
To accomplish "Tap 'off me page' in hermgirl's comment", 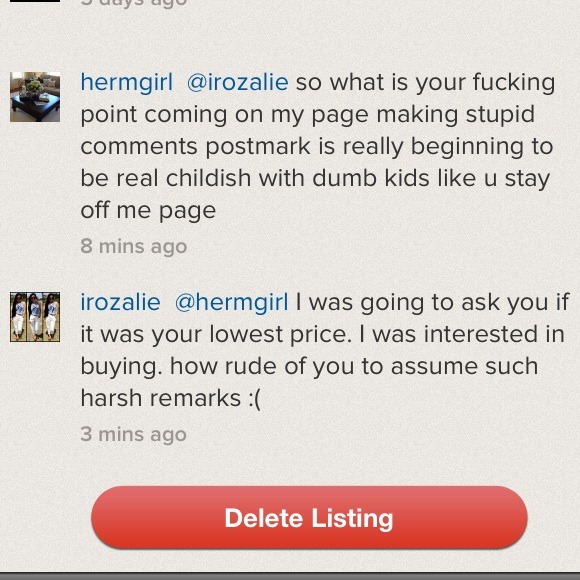I will click(148, 211).
